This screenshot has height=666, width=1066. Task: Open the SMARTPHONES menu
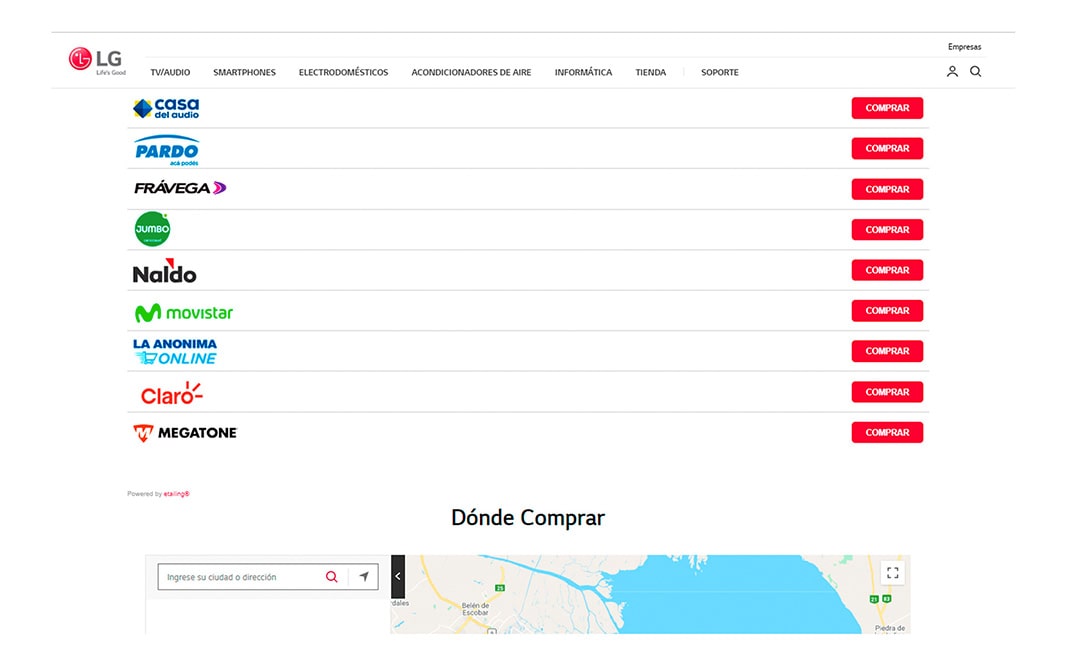[245, 72]
